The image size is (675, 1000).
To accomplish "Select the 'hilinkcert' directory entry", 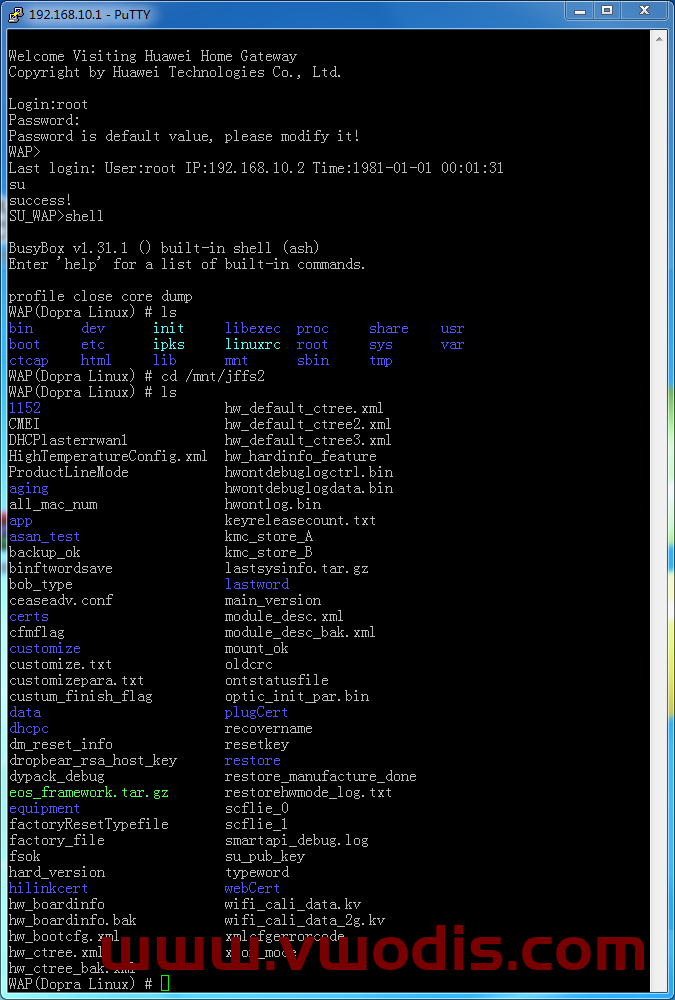I will [48, 888].
